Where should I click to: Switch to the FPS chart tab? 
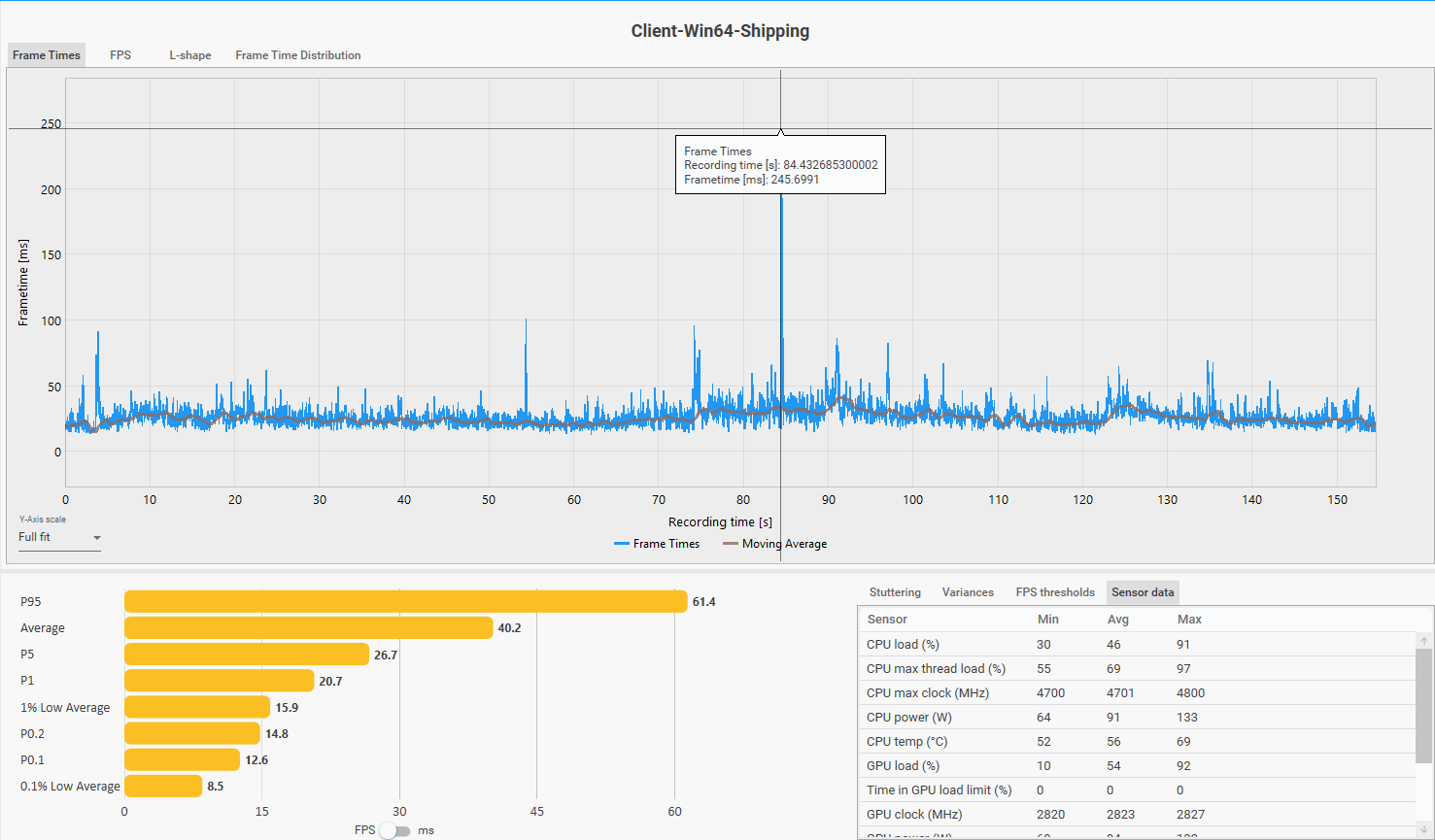[x=120, y=55]
